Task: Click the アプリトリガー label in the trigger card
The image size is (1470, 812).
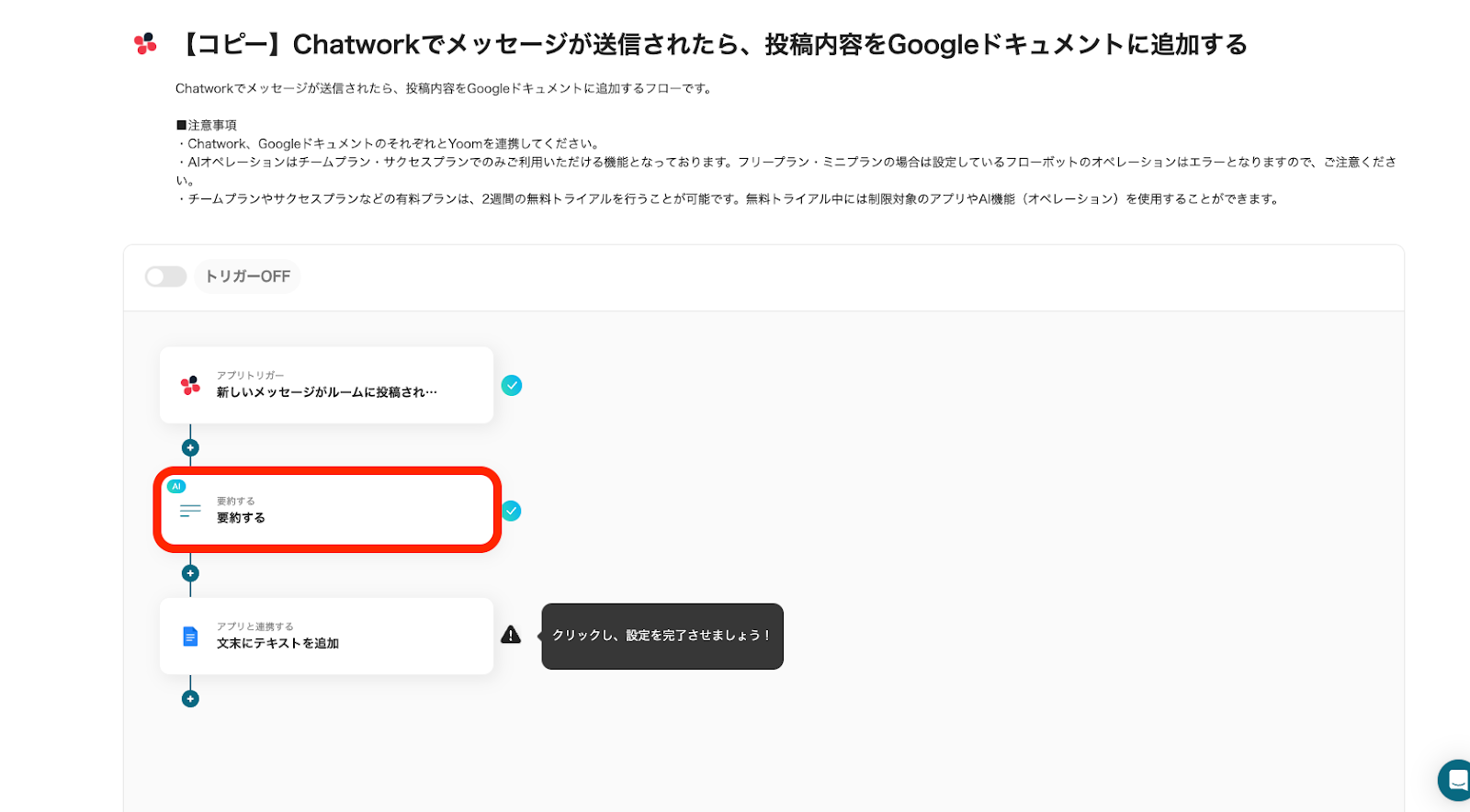Action: pos(251,375)
